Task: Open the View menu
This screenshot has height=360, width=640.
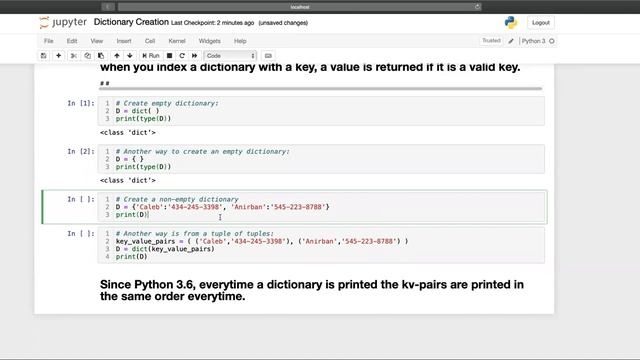Action: 97,41
